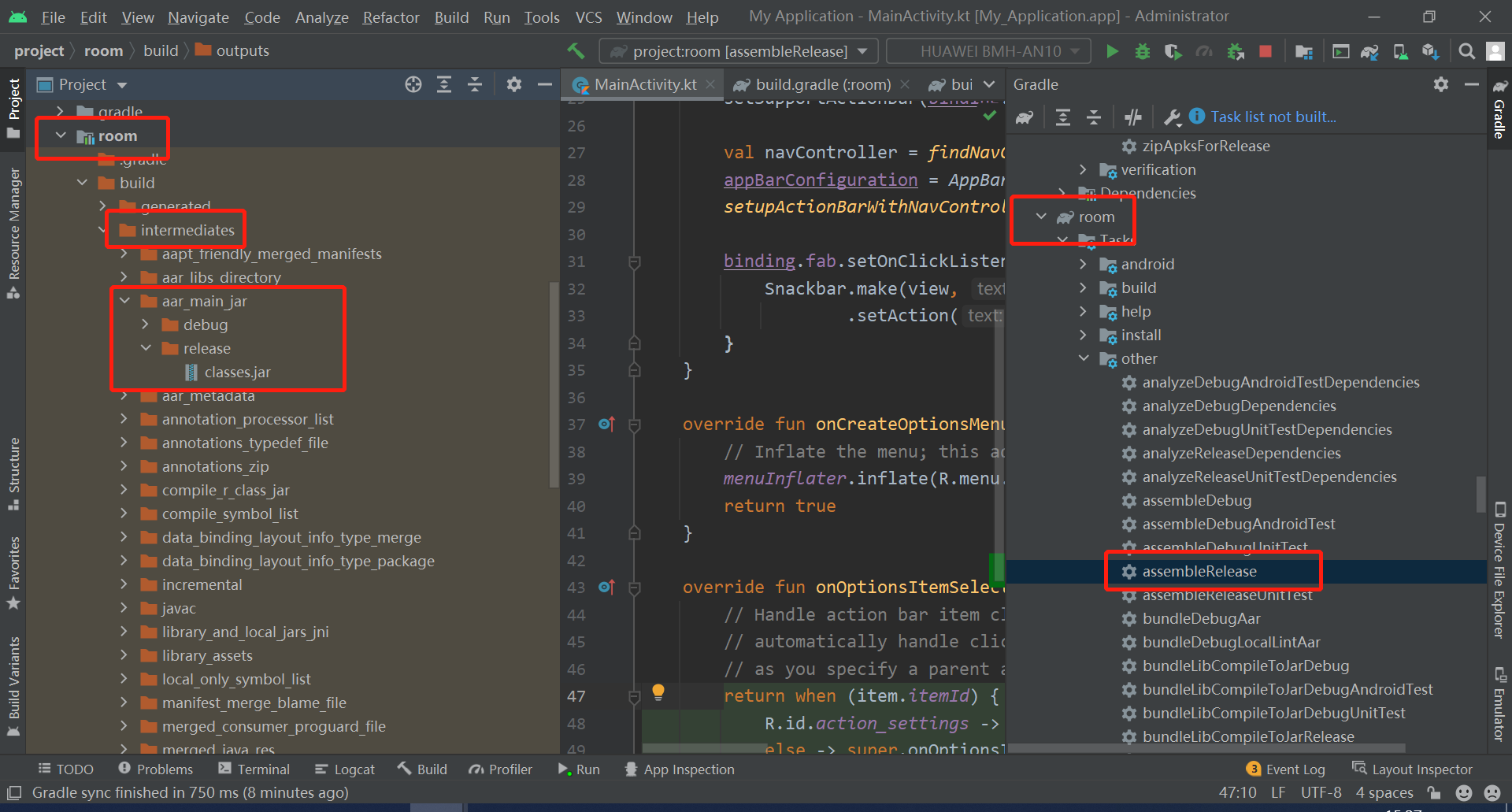Open Gradle panel gear options
The image size is (1512, 812).
pos(1441,84)
